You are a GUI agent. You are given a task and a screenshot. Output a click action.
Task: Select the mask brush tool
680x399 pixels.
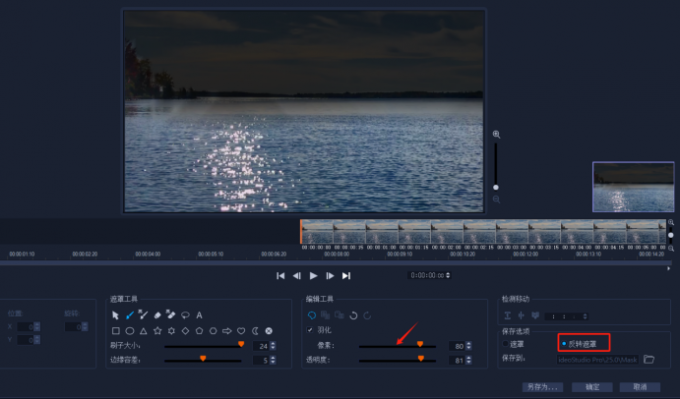(129, 315)
